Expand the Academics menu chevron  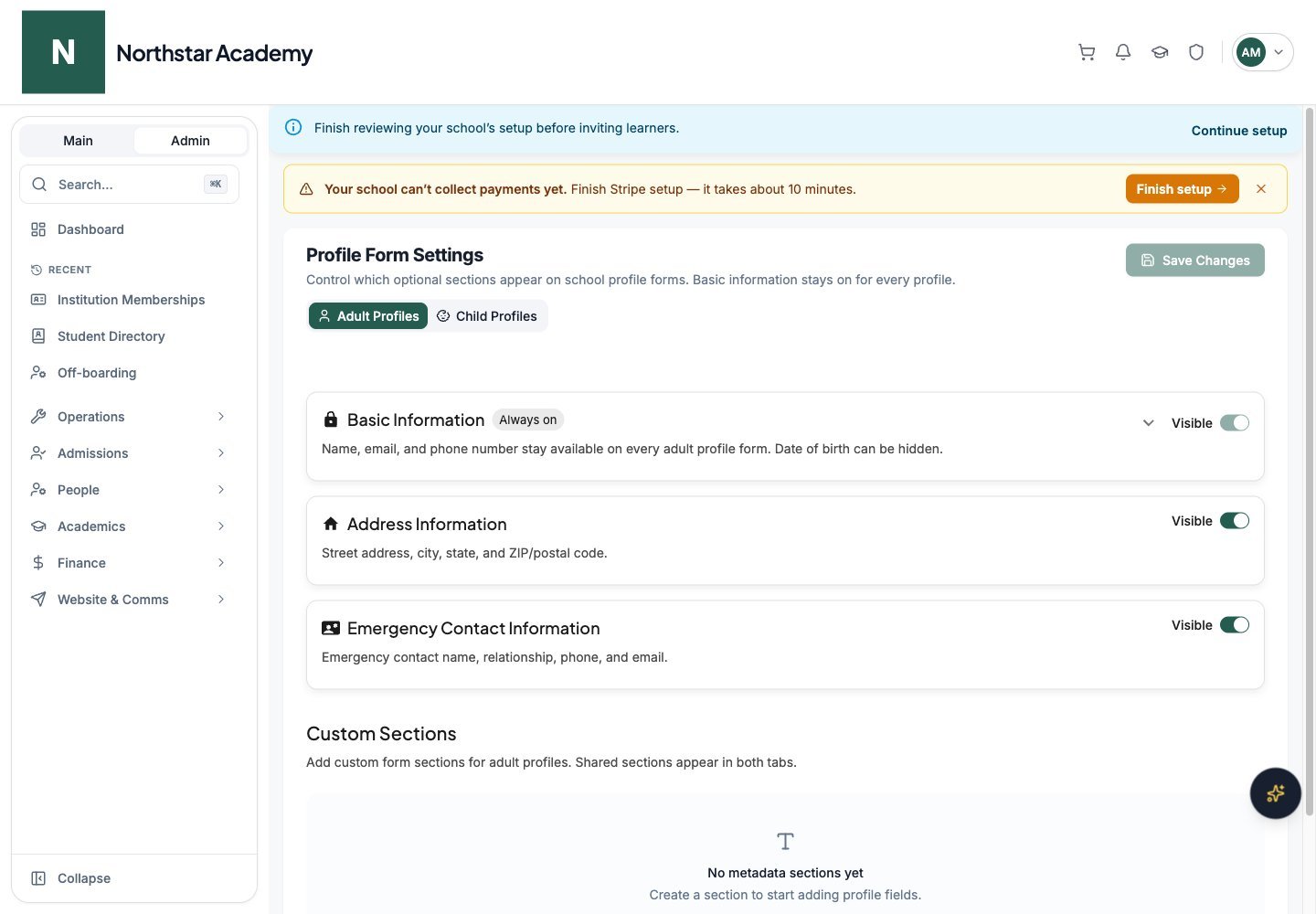[x=221, y=526]
